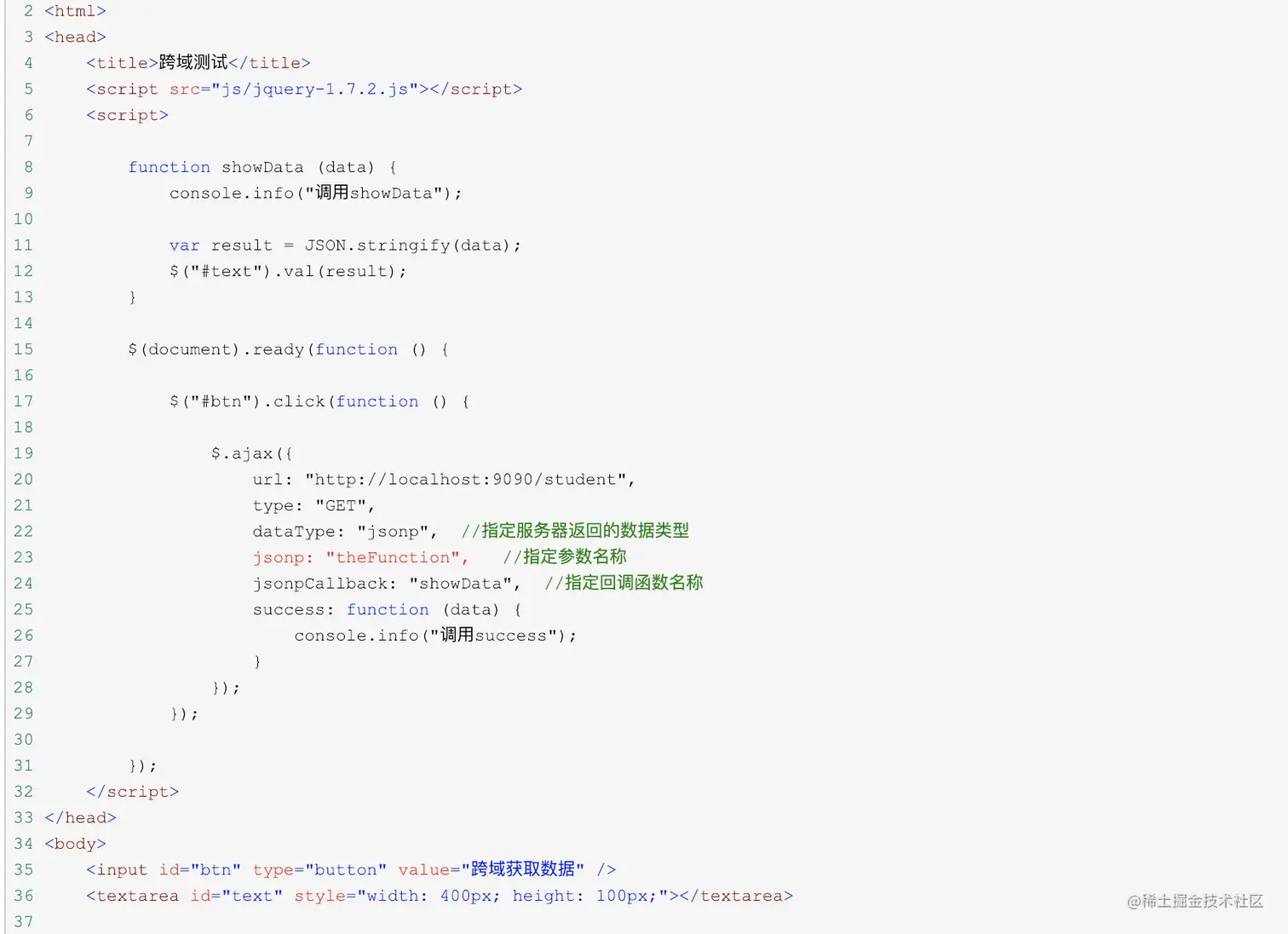Click the closing </textarea> tag
This screenshot has height=934, width=1288.
tap(737, 897)
